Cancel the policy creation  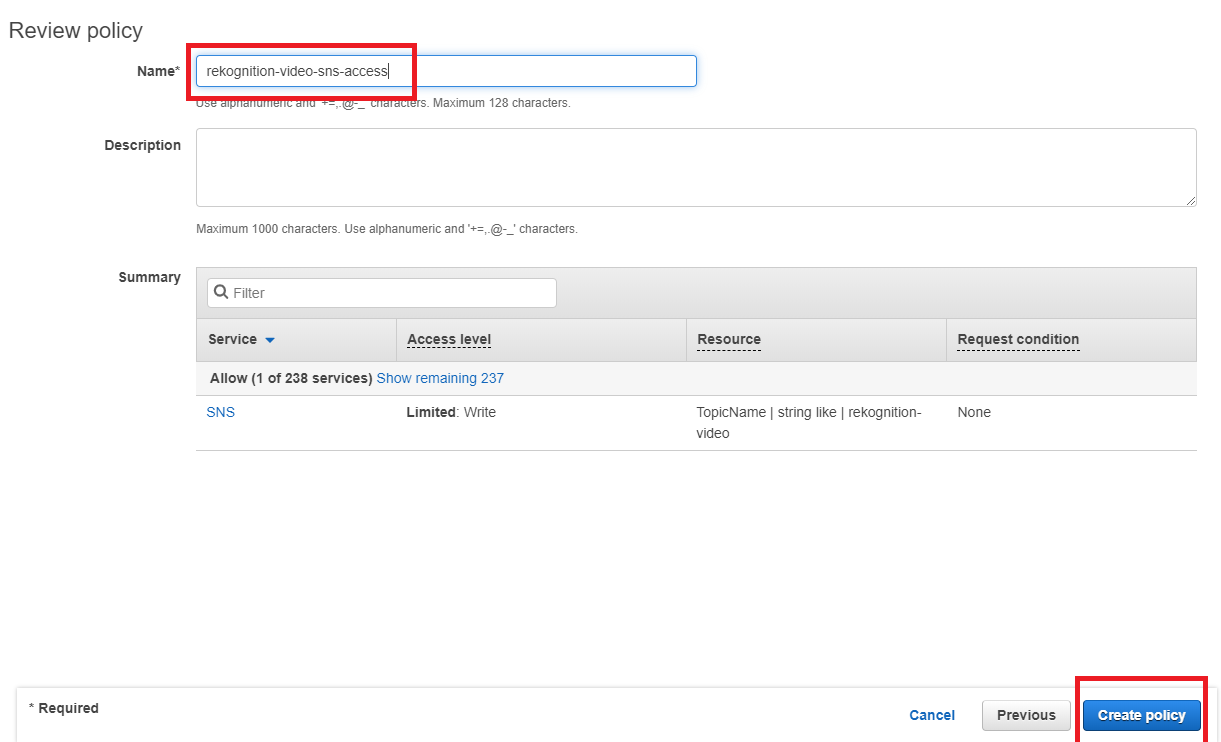coord(932,715)
